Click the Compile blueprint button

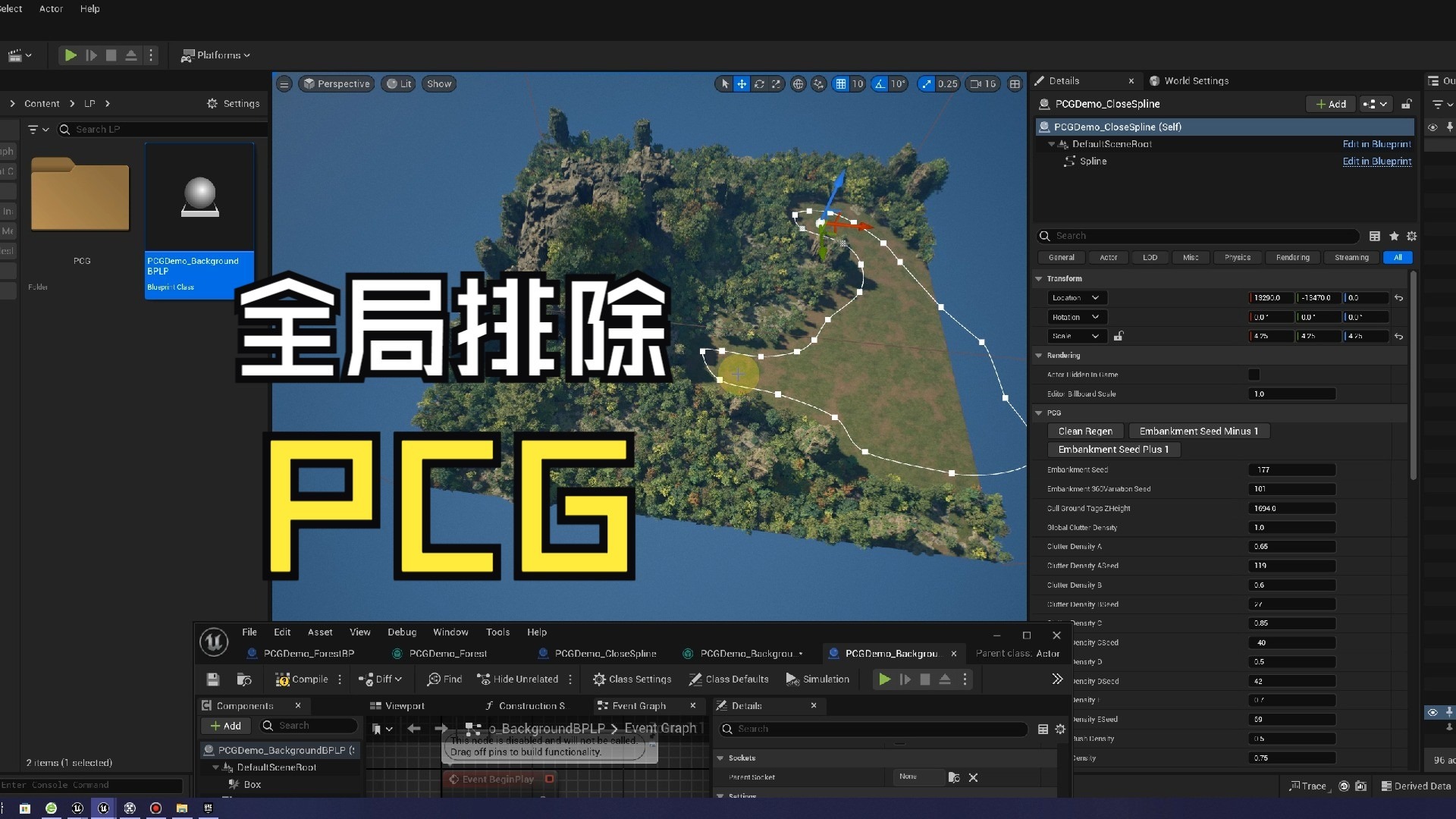(x=301, y=679)
